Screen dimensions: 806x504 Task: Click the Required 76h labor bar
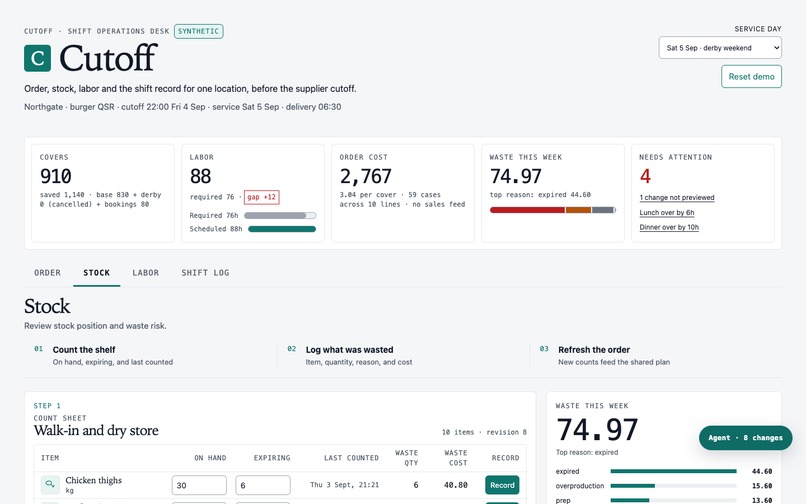click(280, 215)
